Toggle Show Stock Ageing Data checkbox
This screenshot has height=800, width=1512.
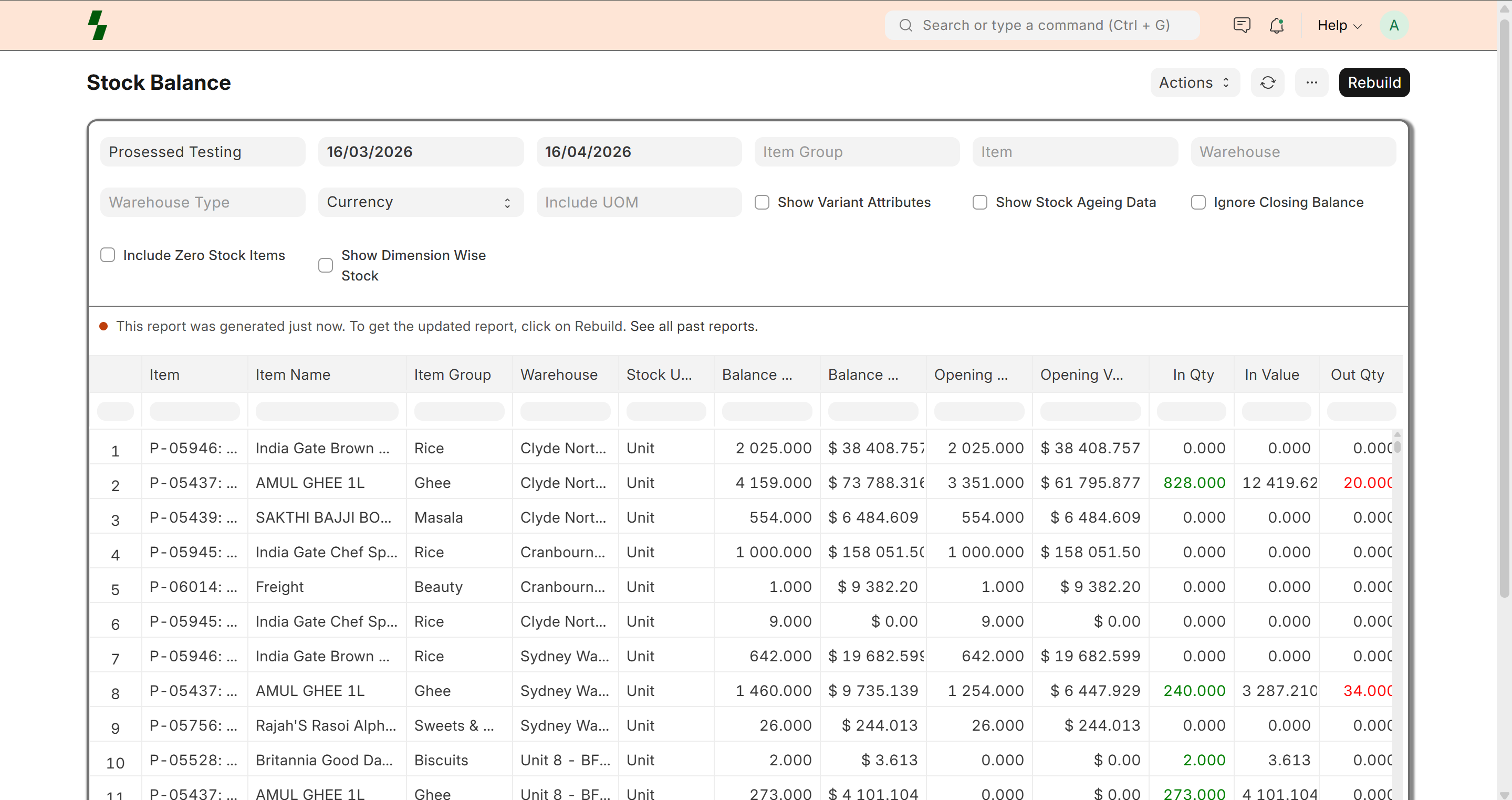(x=979, y=202)
